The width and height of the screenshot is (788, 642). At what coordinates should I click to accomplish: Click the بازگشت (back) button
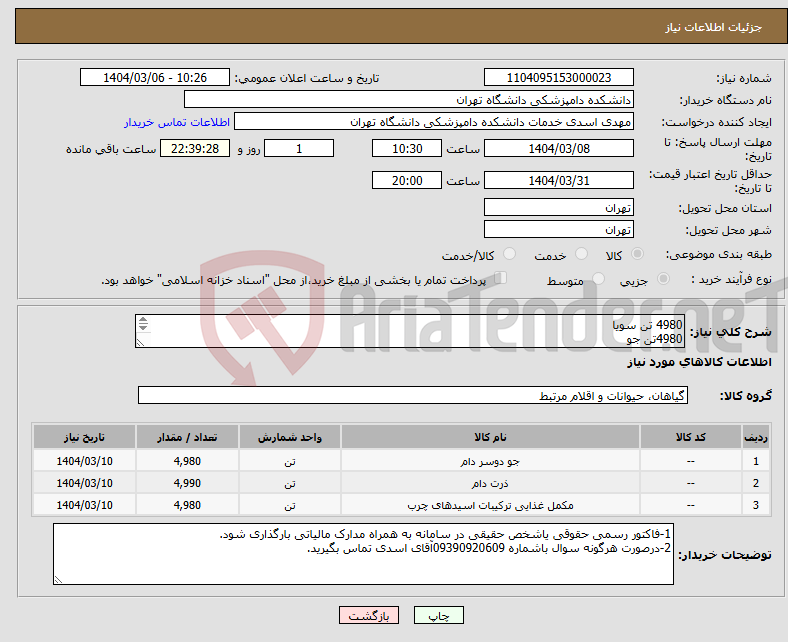(x=369, y=615)
